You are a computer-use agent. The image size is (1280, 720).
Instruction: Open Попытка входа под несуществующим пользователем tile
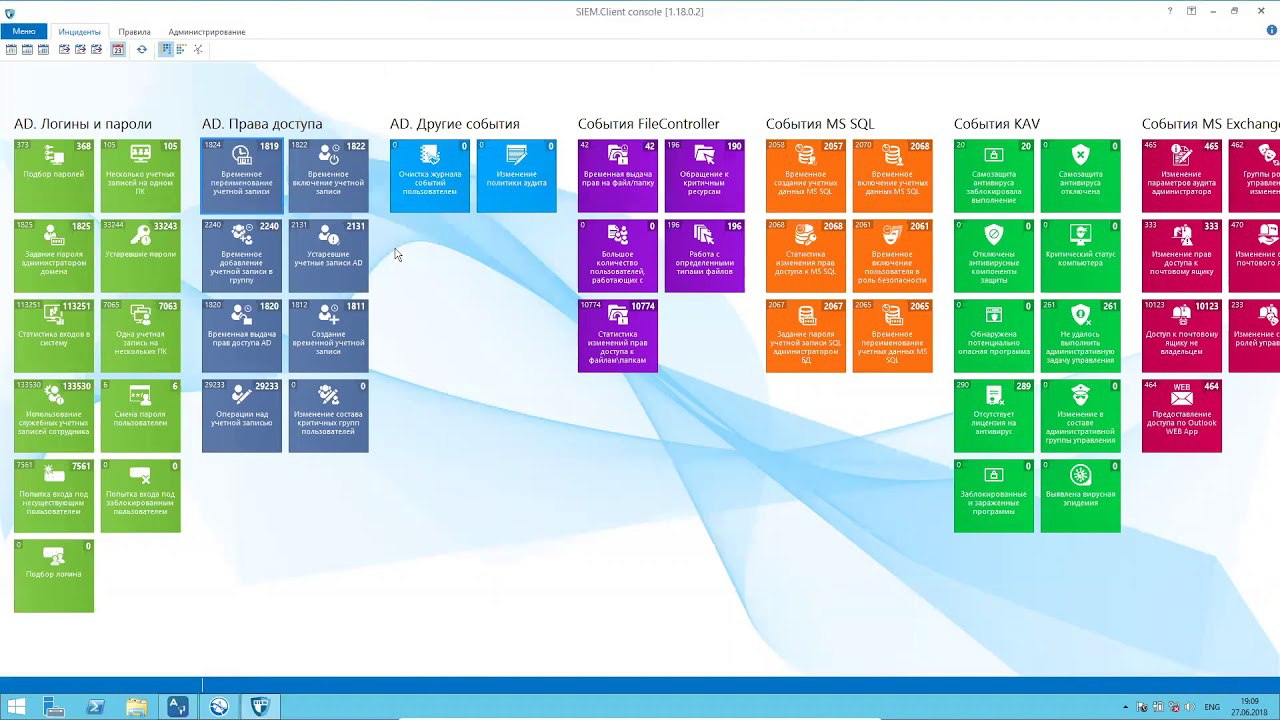(54, 496)
